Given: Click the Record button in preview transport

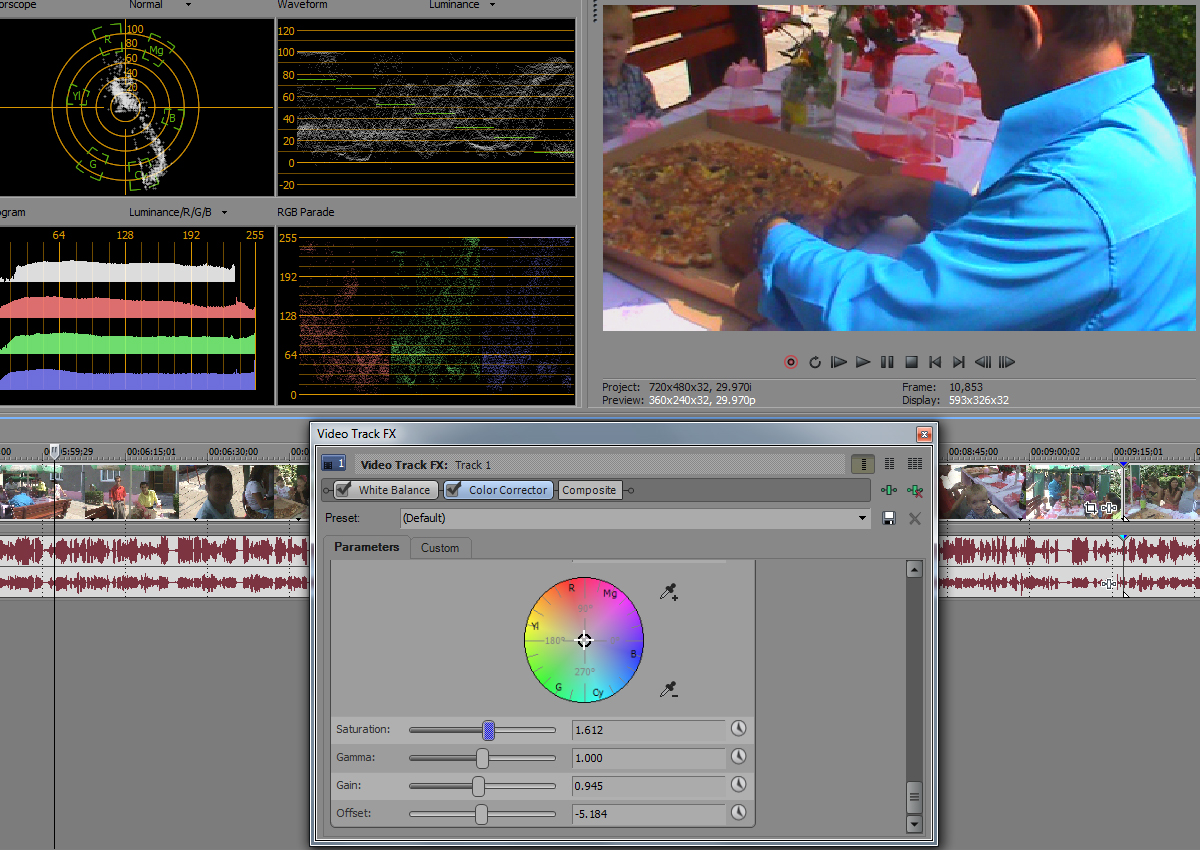Looking at the screenshot, I should point(791,362).
